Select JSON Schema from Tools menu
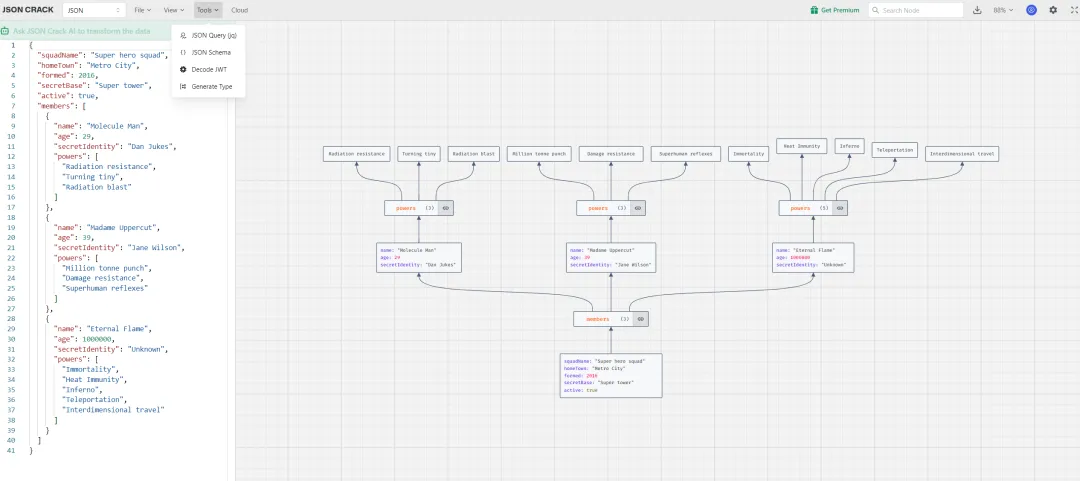 coord(210,52)
